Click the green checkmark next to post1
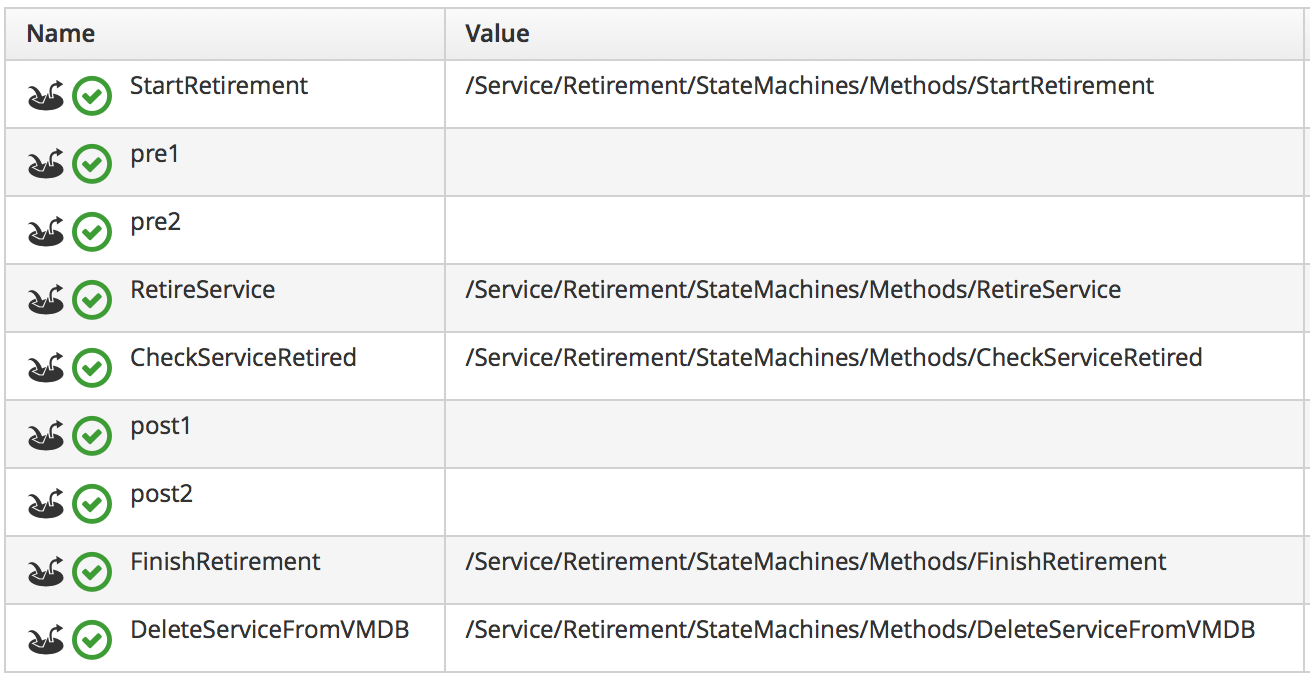1310x678 pixels. pos(92,436)
